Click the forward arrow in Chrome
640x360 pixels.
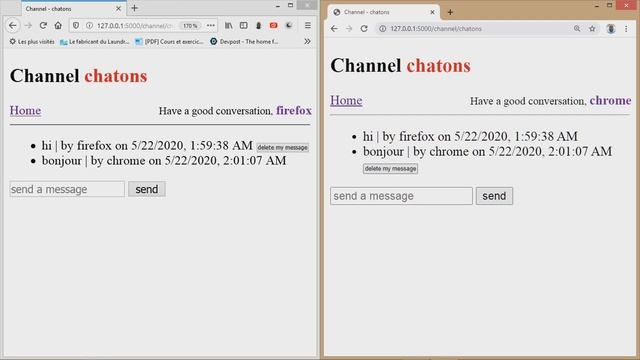[349, 29]
